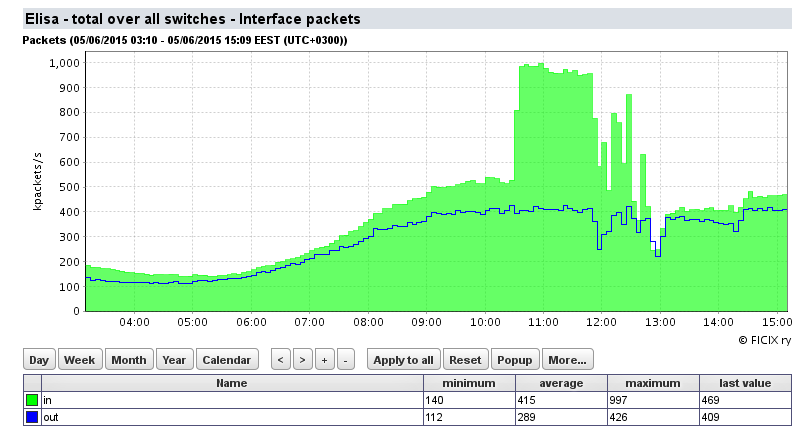
Task: Click the minimum column header
Action: click(469, 383)
